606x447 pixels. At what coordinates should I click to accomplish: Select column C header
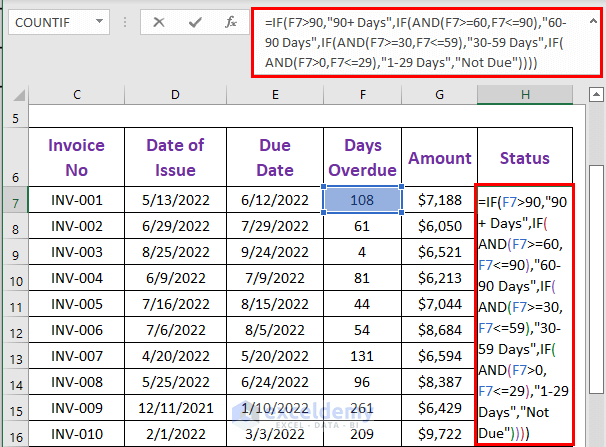76,94
